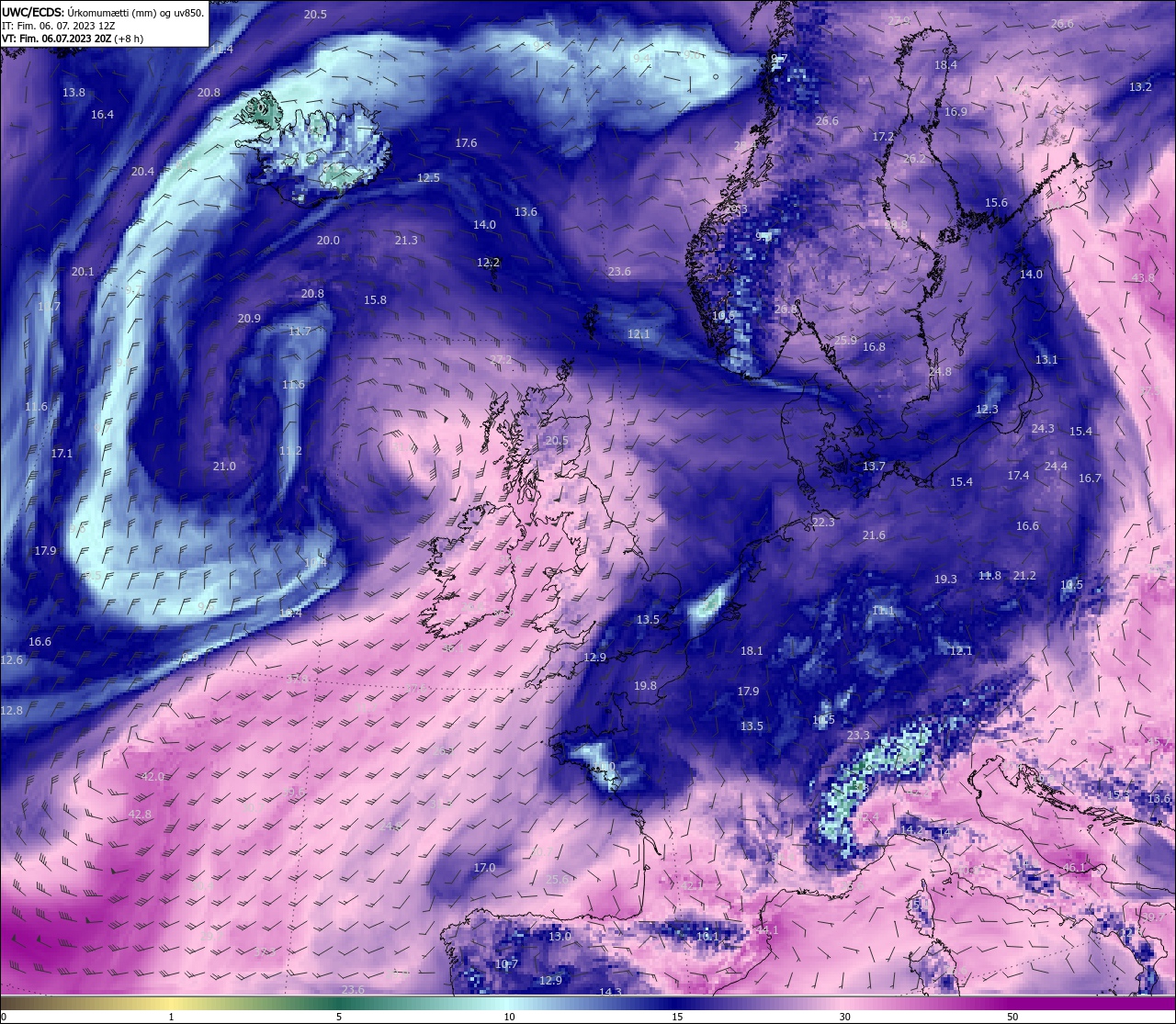Click the 20.9 map value
The height and width of the screenshot is (1024, 1176).
pos(249,319)
